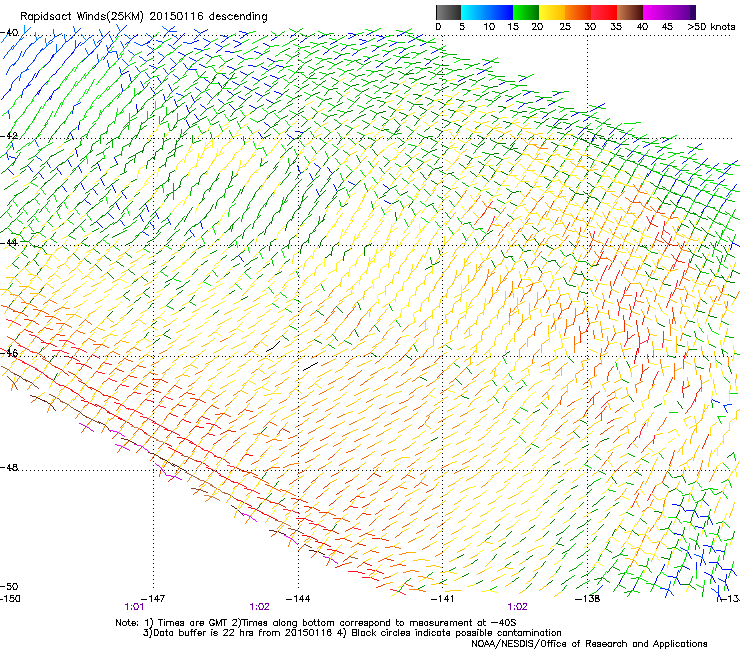Click the longitude label '-138'
The image size is (740, 650).
click(588, 599)
